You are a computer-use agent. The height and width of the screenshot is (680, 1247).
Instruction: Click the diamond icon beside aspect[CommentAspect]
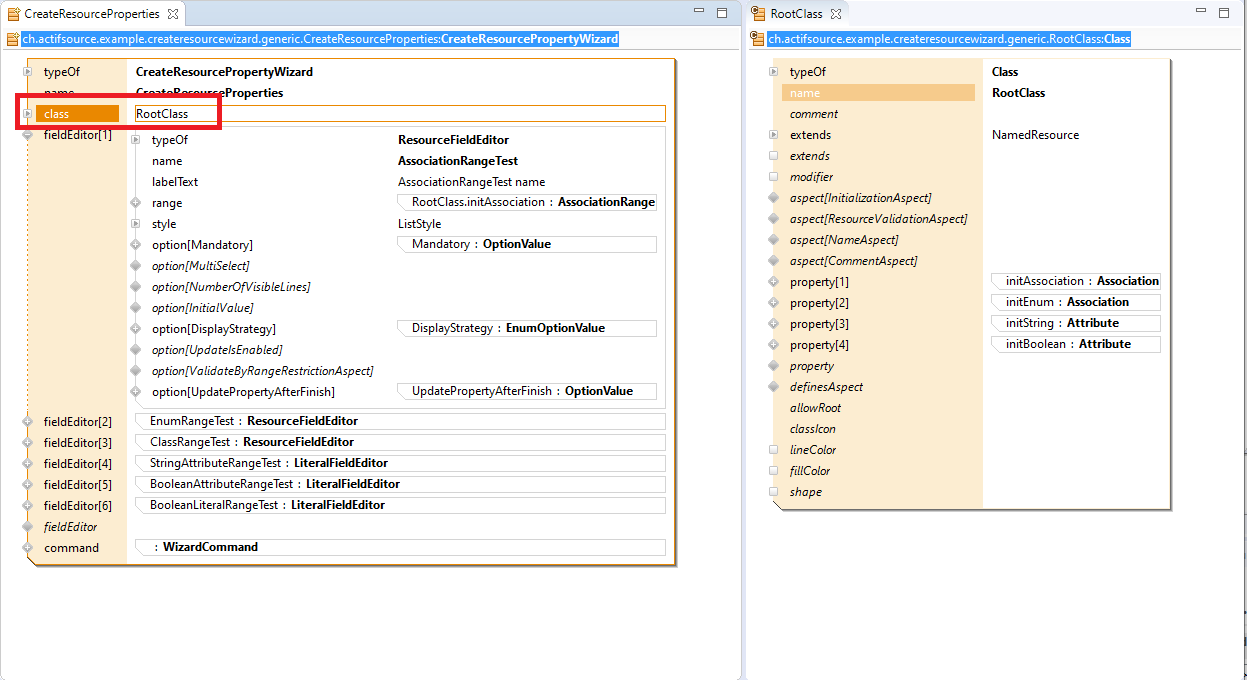(x=773, y=261)
